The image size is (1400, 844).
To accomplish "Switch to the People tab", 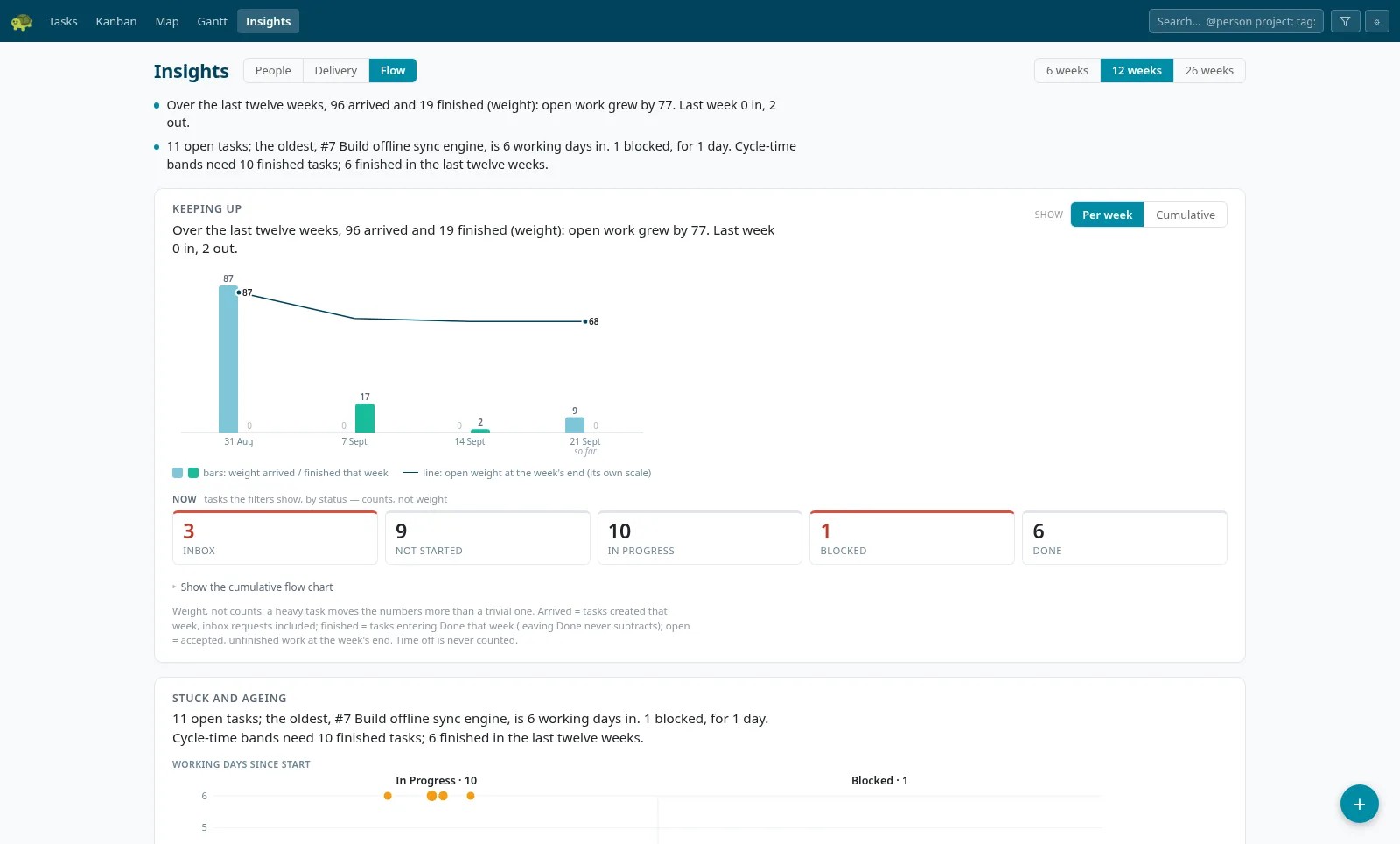I will tap(273, 70).
